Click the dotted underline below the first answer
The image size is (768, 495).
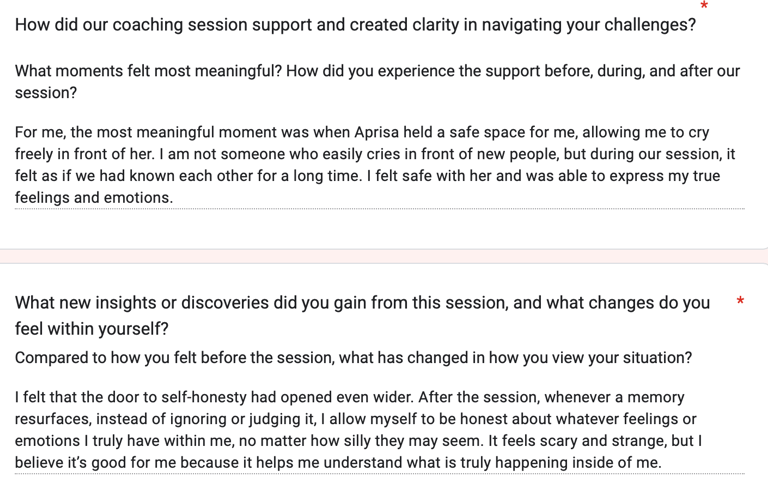(380, 209)
